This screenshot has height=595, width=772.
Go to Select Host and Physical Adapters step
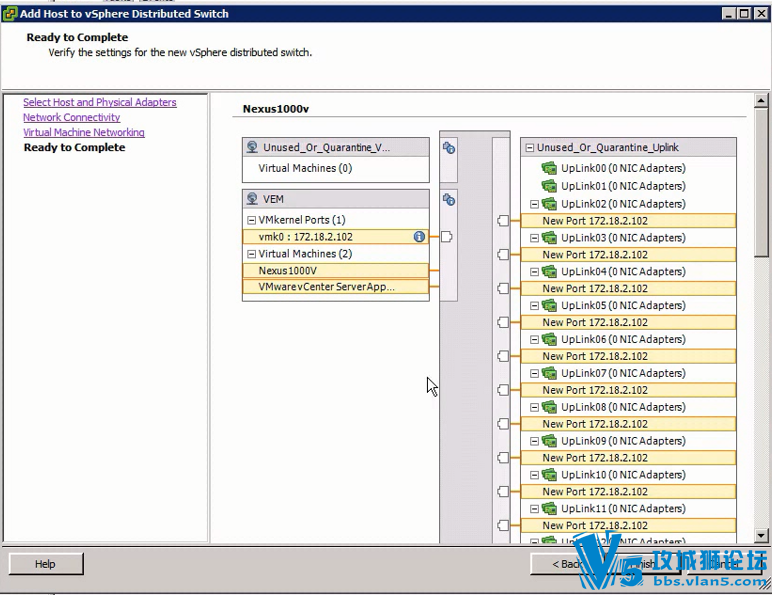99,102
